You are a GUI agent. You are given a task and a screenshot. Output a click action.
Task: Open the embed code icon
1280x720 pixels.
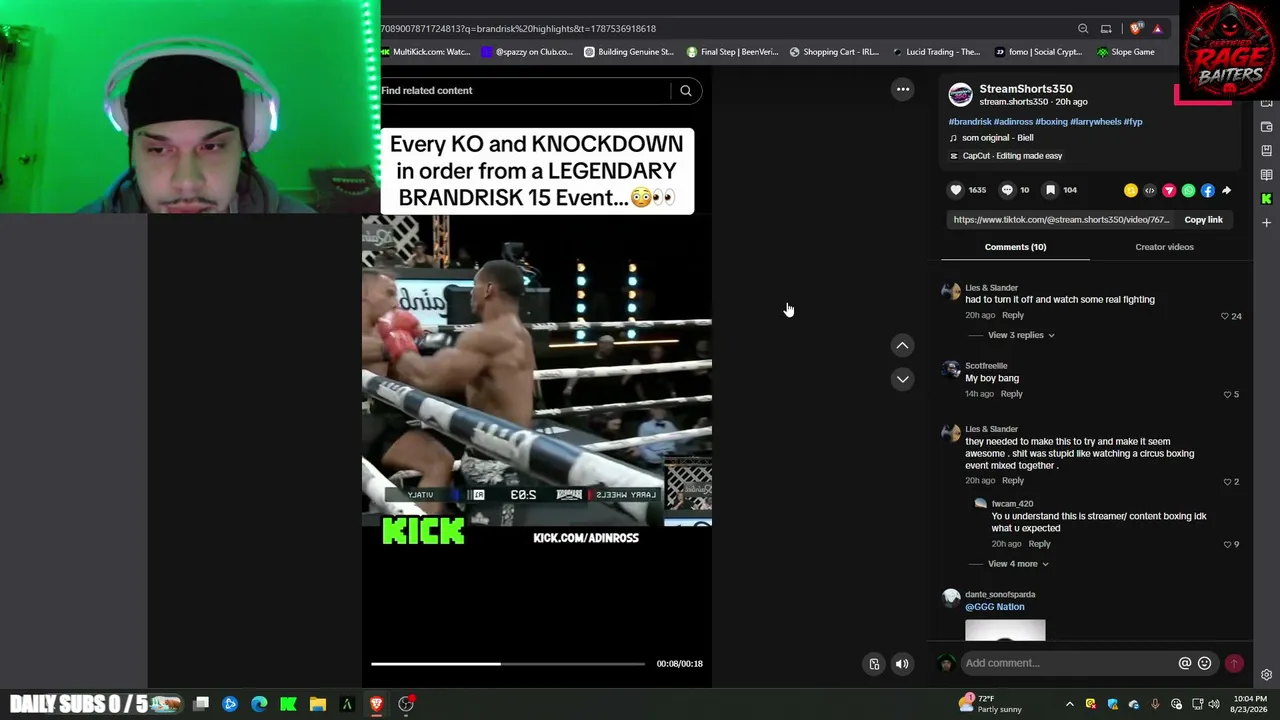(x=1150, y=190)
